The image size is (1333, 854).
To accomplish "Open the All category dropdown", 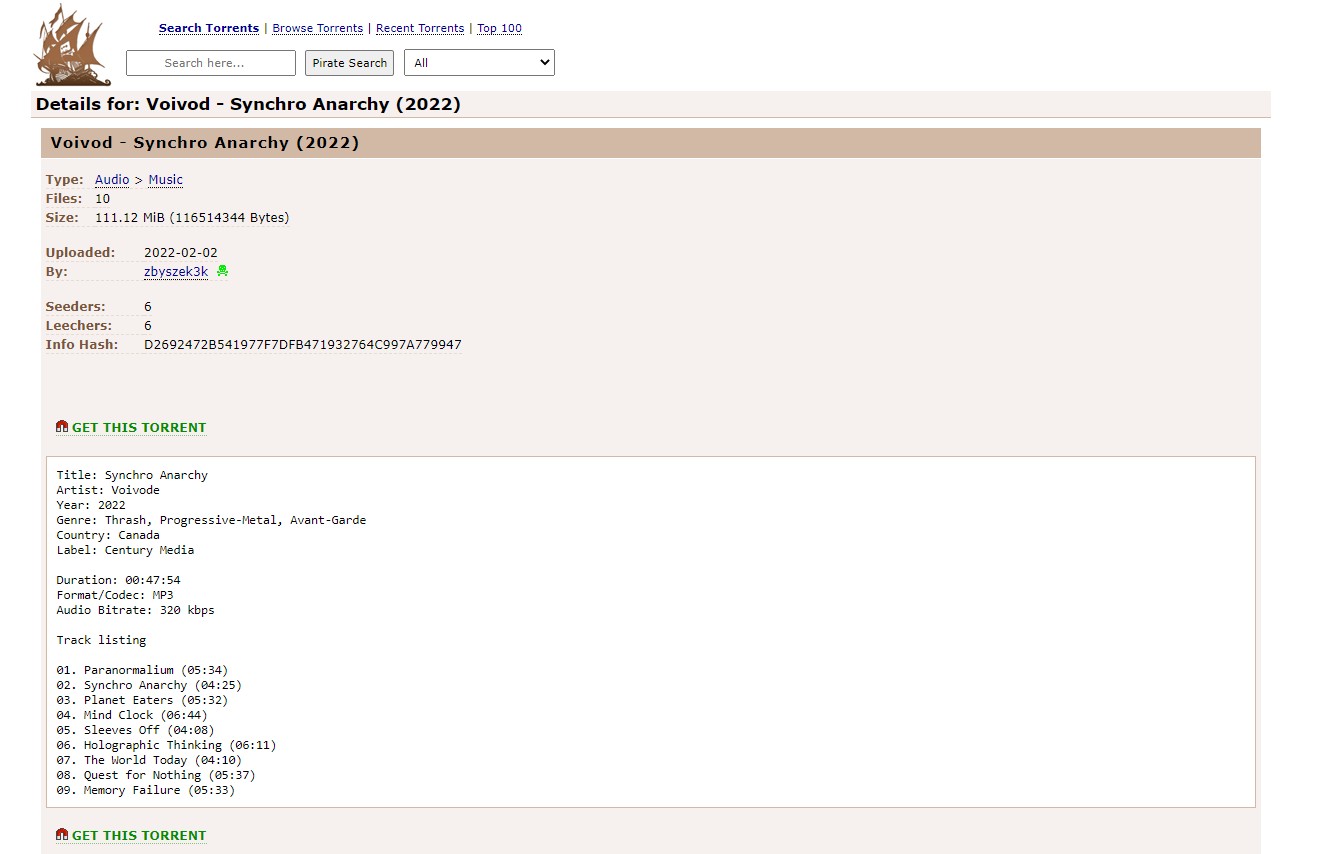I will (479, 62).
